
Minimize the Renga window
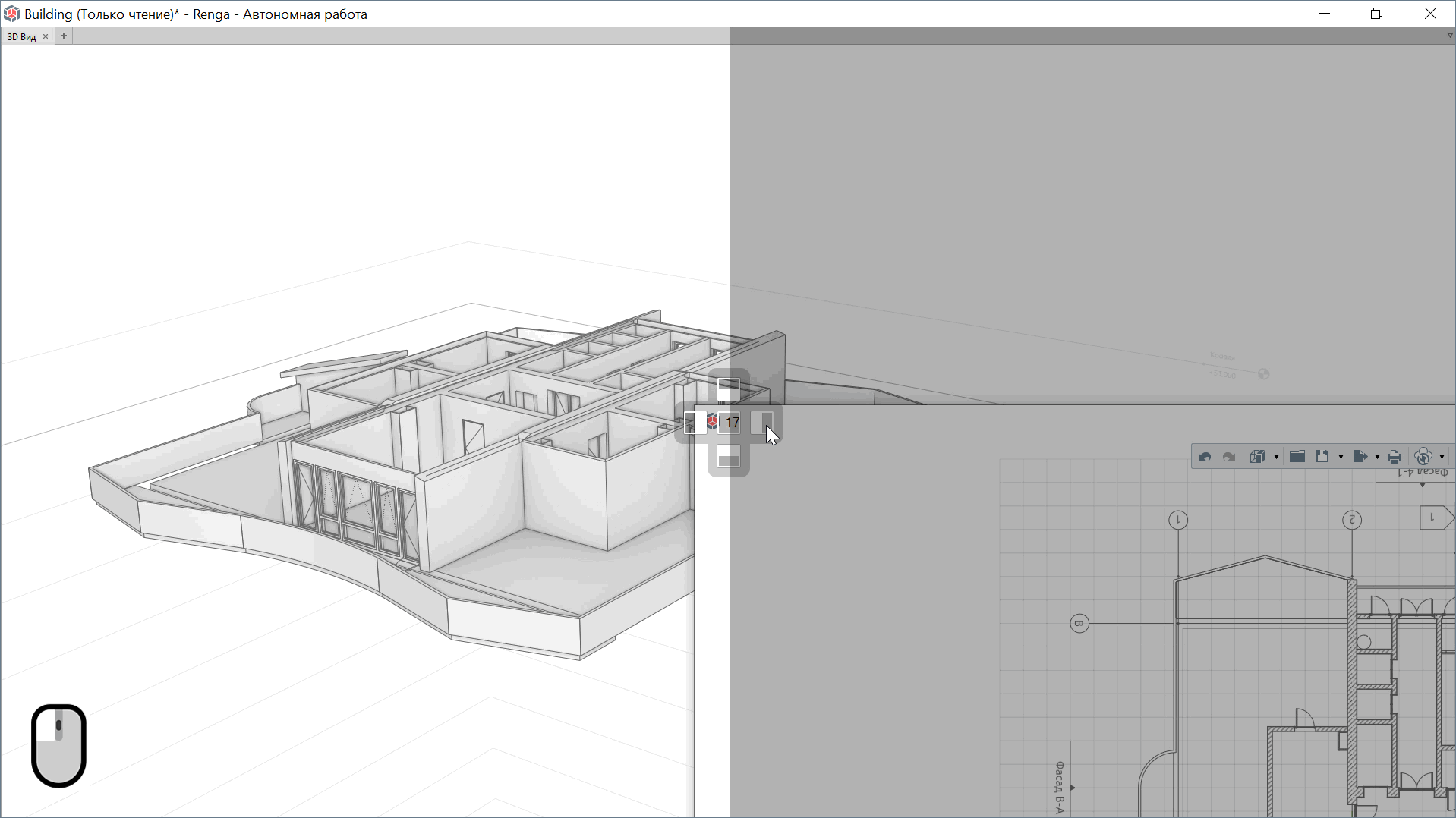pyautogui.click(x=1325, y=14)
